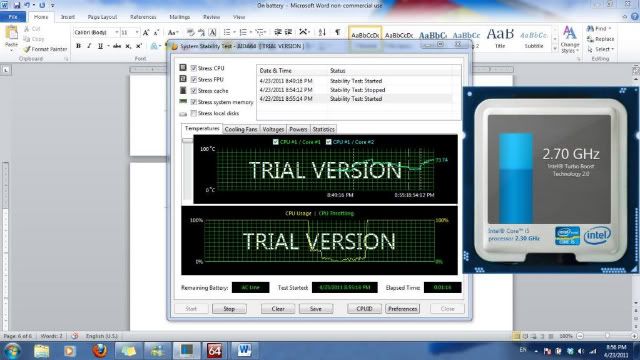
Task: Uncheck the Stress CPU checkbox
Action: (194, 68)
